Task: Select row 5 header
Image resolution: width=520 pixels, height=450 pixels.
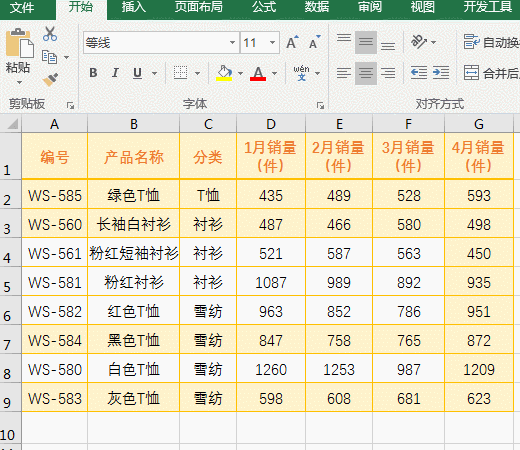Action: pos(11,281)
